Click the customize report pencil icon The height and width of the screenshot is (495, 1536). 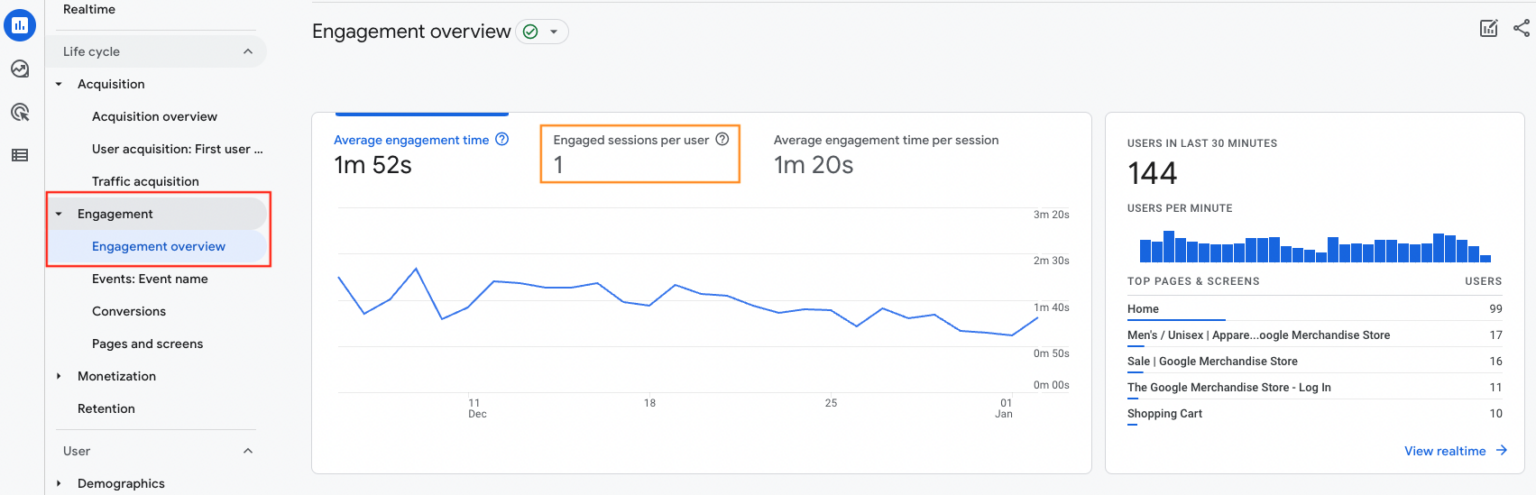coord(1489,29)
